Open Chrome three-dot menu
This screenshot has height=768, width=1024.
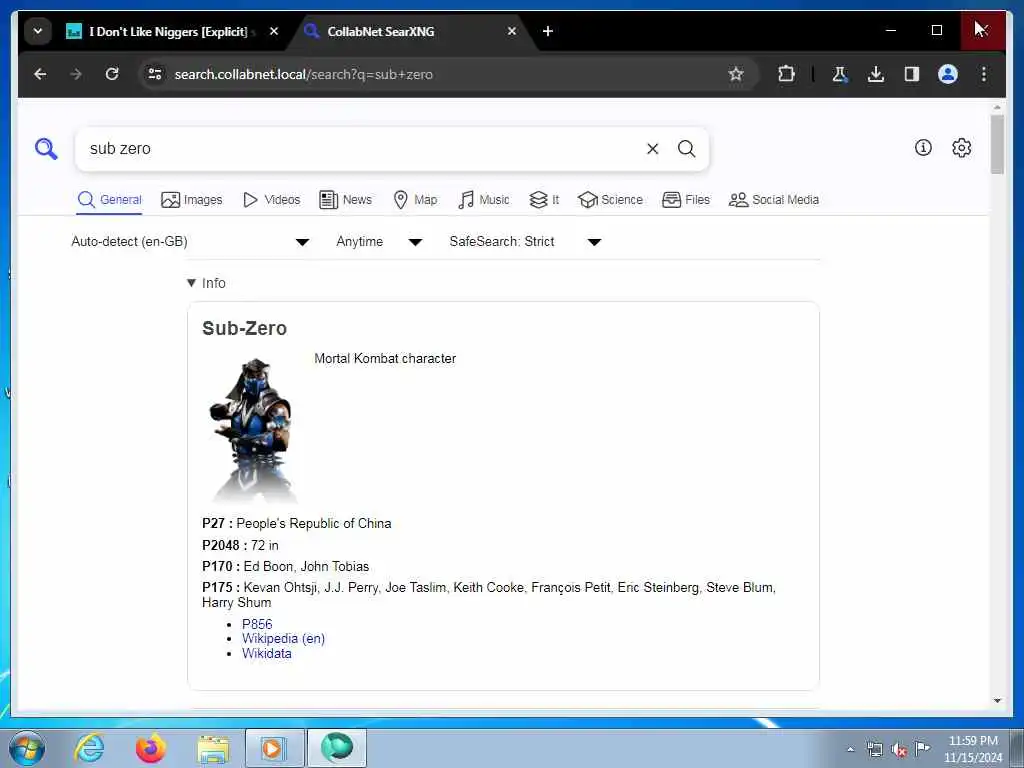[984, 74]
